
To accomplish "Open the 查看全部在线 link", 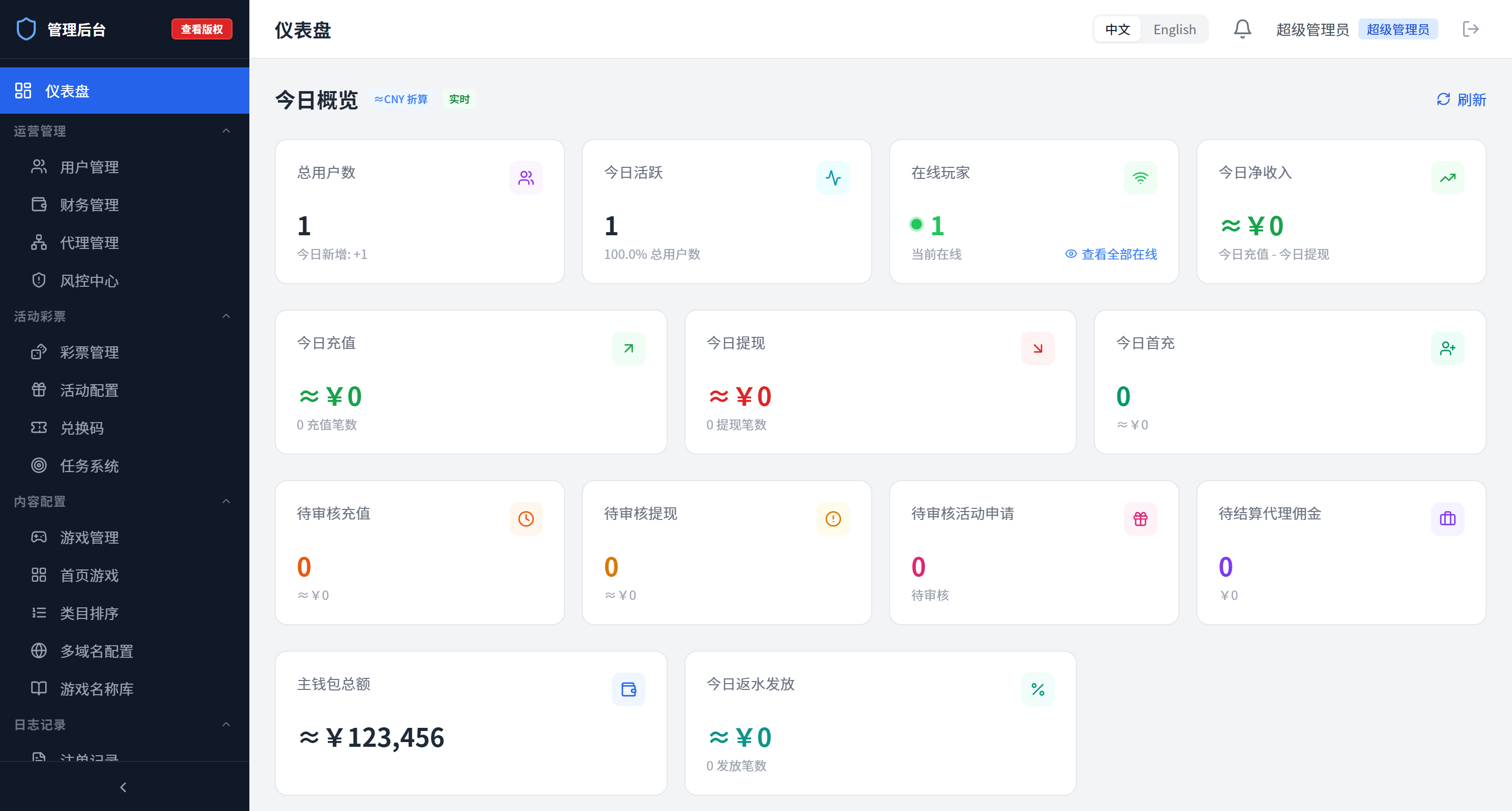I will click(1111, 254).
